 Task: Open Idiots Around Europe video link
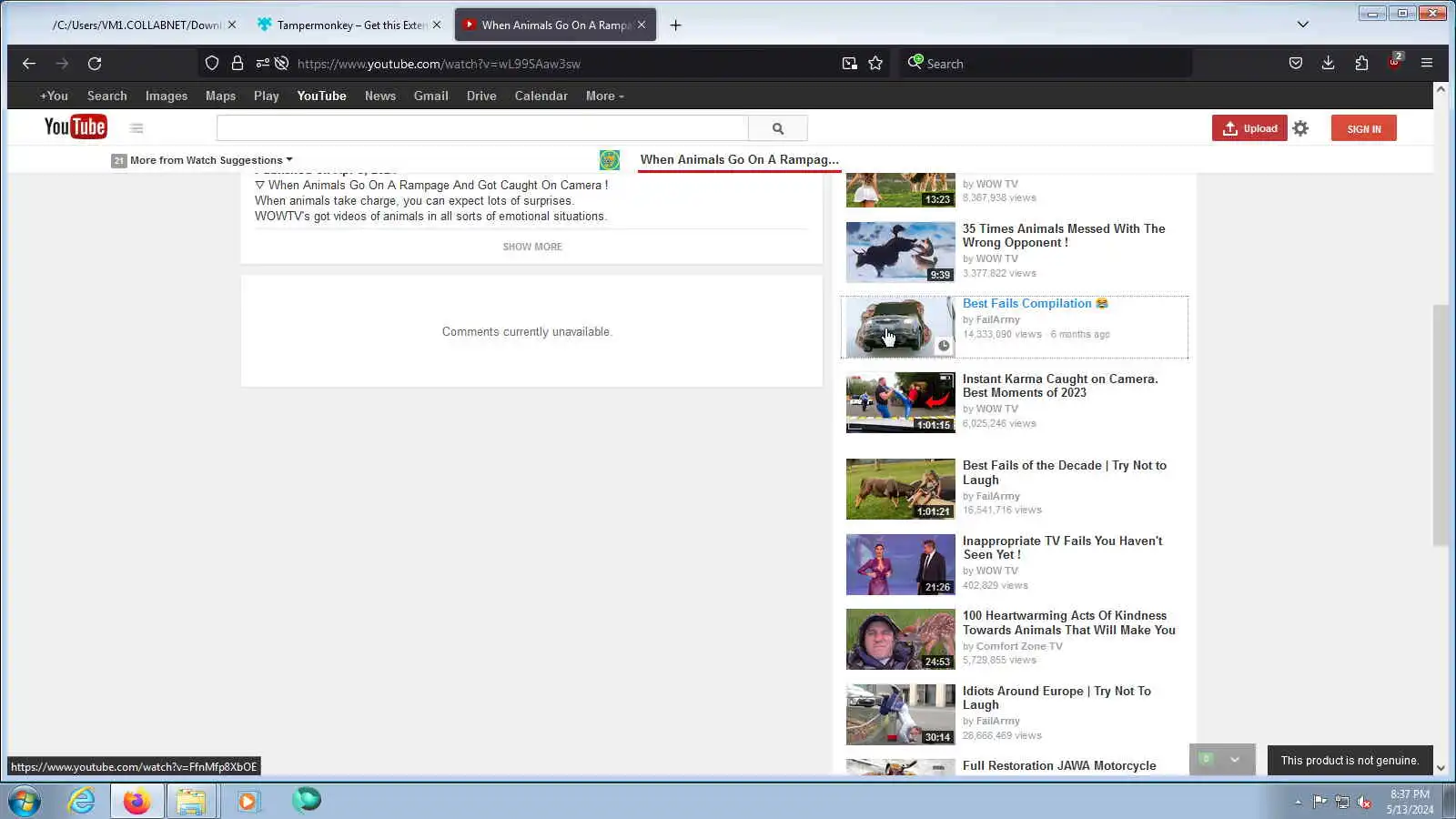[x=1057, y=698]
